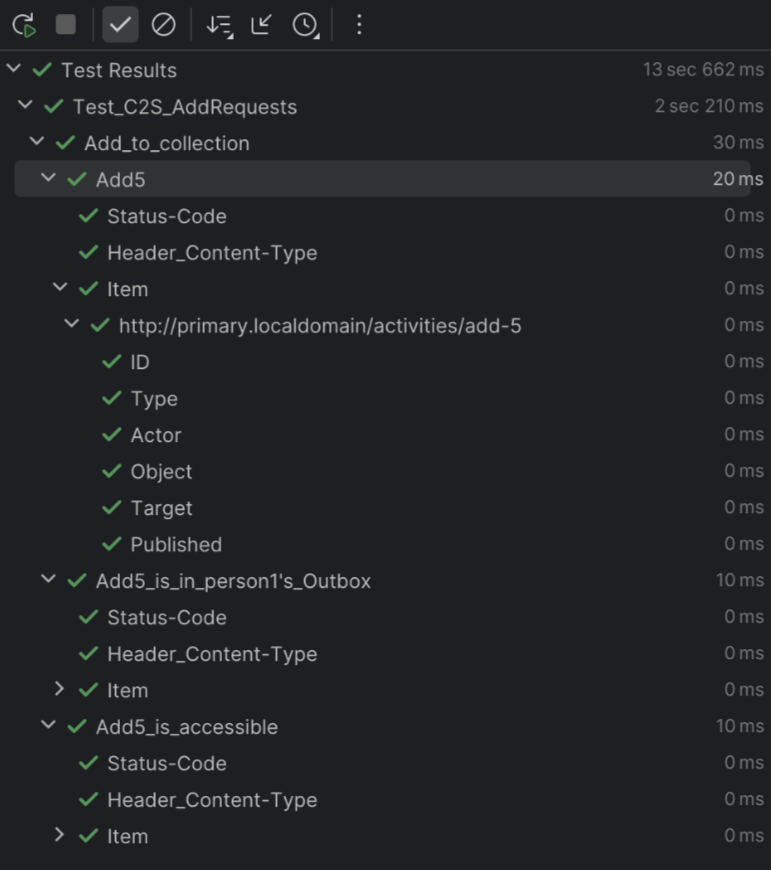This screenshot has width=771, height=870.
Task: Click the green checkmark beside ID
Action: point(112,361)
